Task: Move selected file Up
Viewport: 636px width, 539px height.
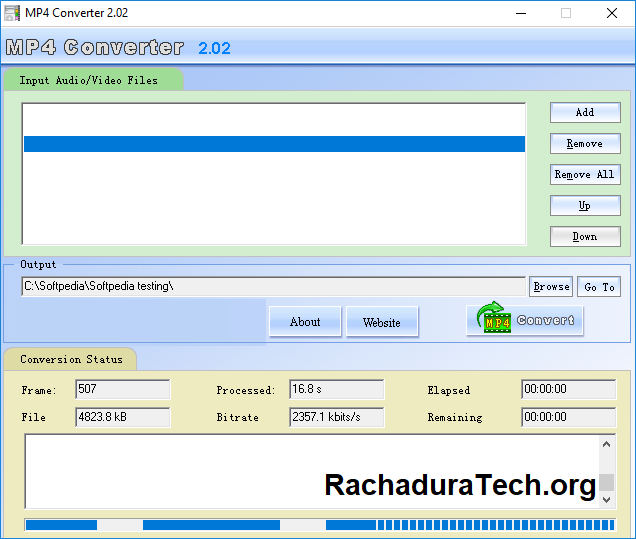Action: [585, 206]
